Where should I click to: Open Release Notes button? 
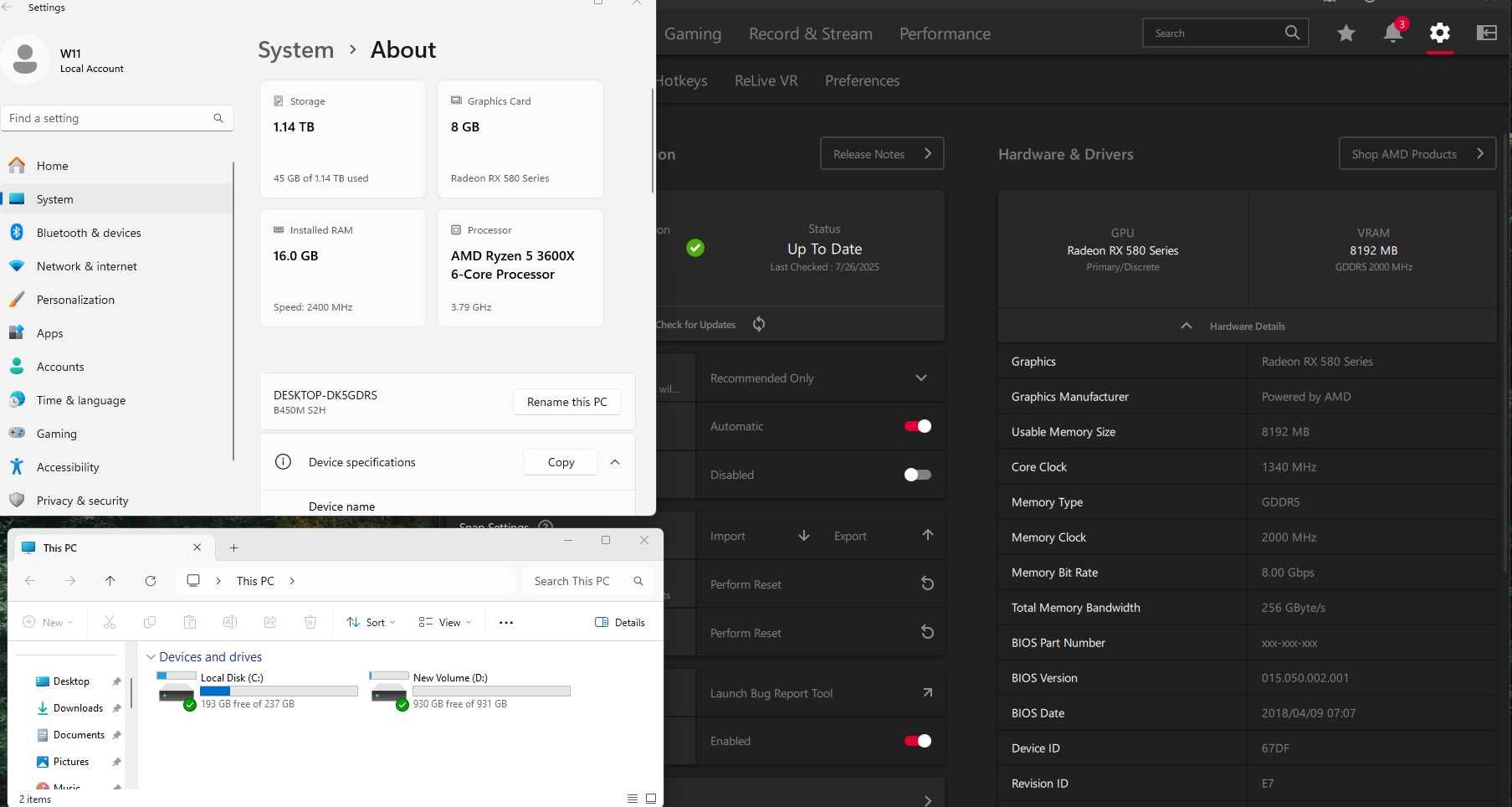[x=882, y=153]
